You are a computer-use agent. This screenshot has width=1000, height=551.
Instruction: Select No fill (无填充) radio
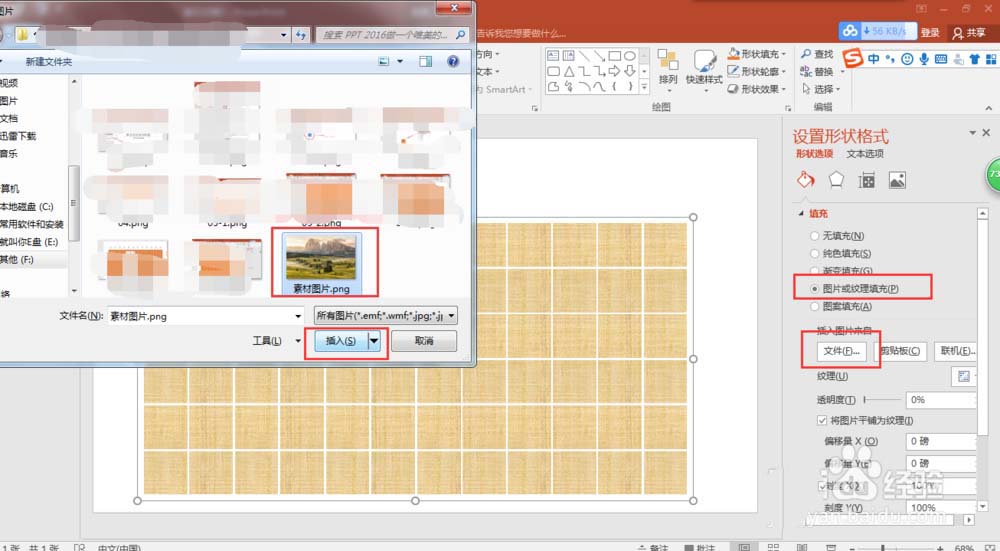click(814, 236)
